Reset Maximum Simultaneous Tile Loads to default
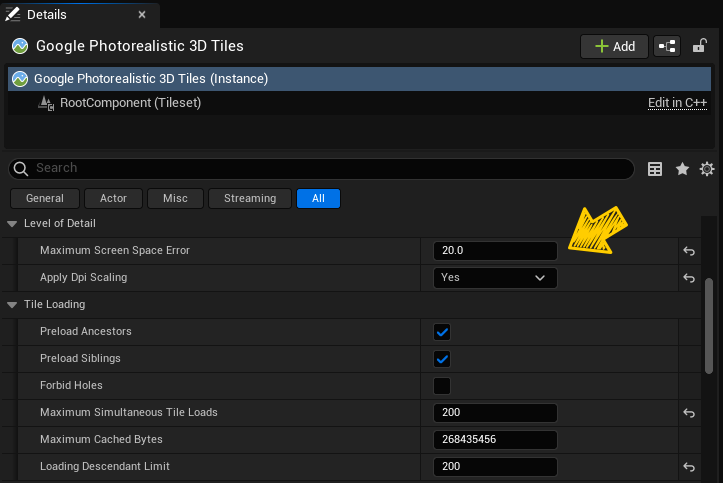Image resolution: width=723 pixels, height=483 pixels. tap(689, 413)
